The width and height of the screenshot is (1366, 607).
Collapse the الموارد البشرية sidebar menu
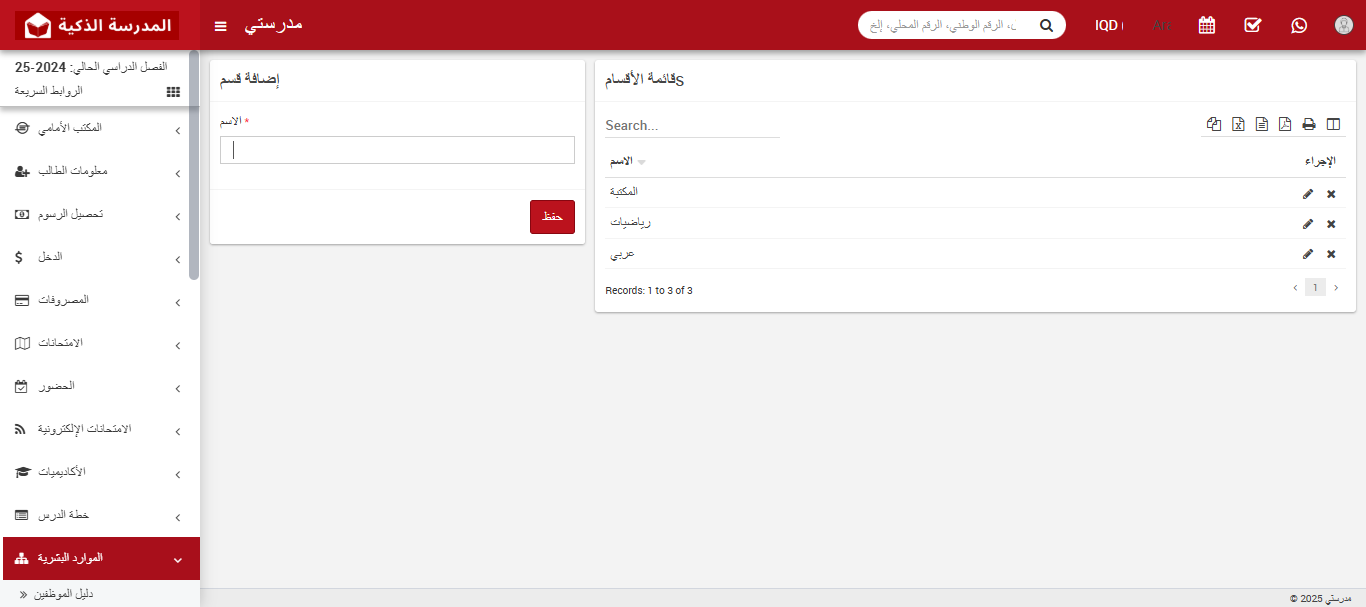click(x=100, y=558)
